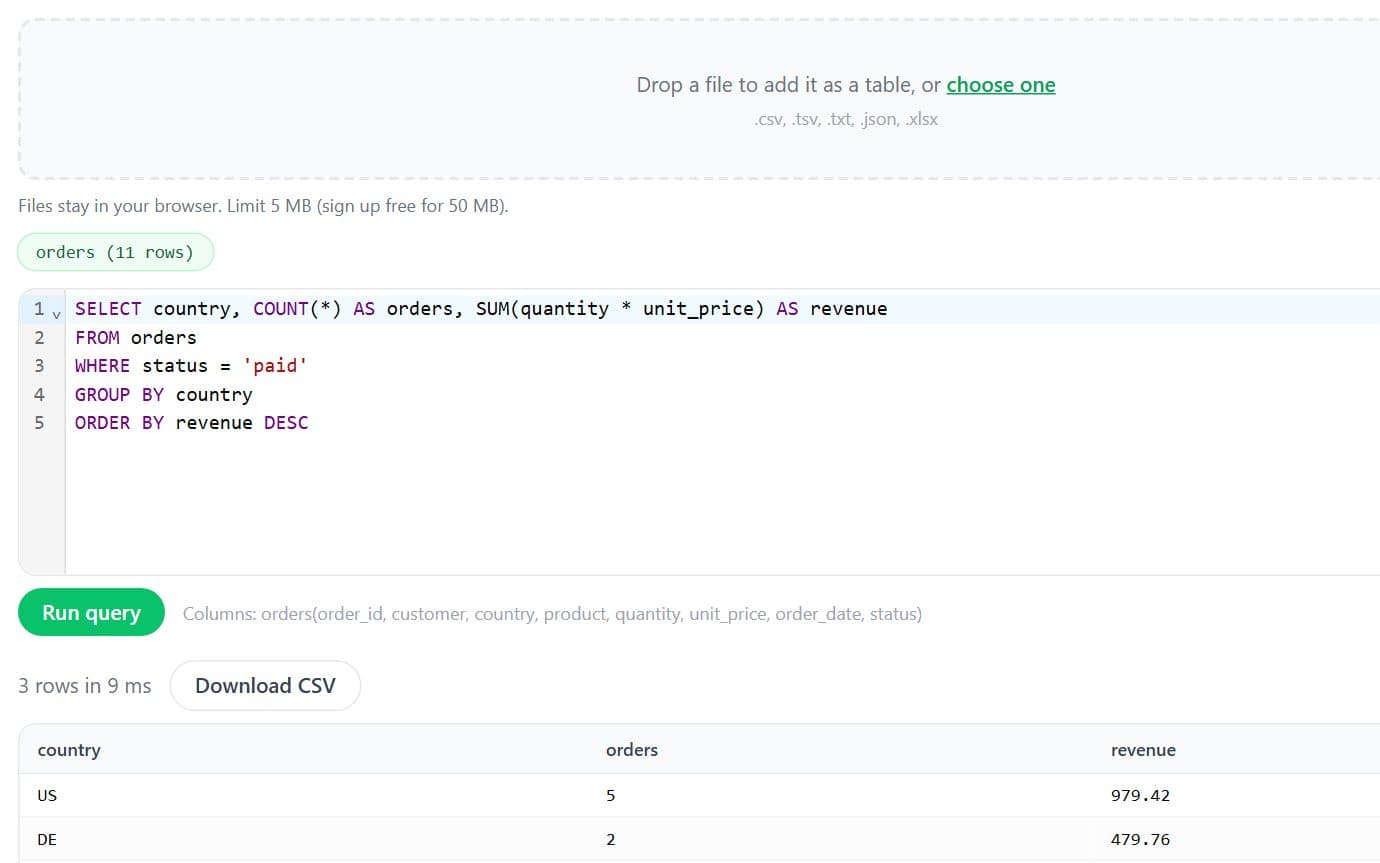Viewport: 1380px width, 863px height.
Task: Click line number 5 in the gutter
Action: point(40,423)
